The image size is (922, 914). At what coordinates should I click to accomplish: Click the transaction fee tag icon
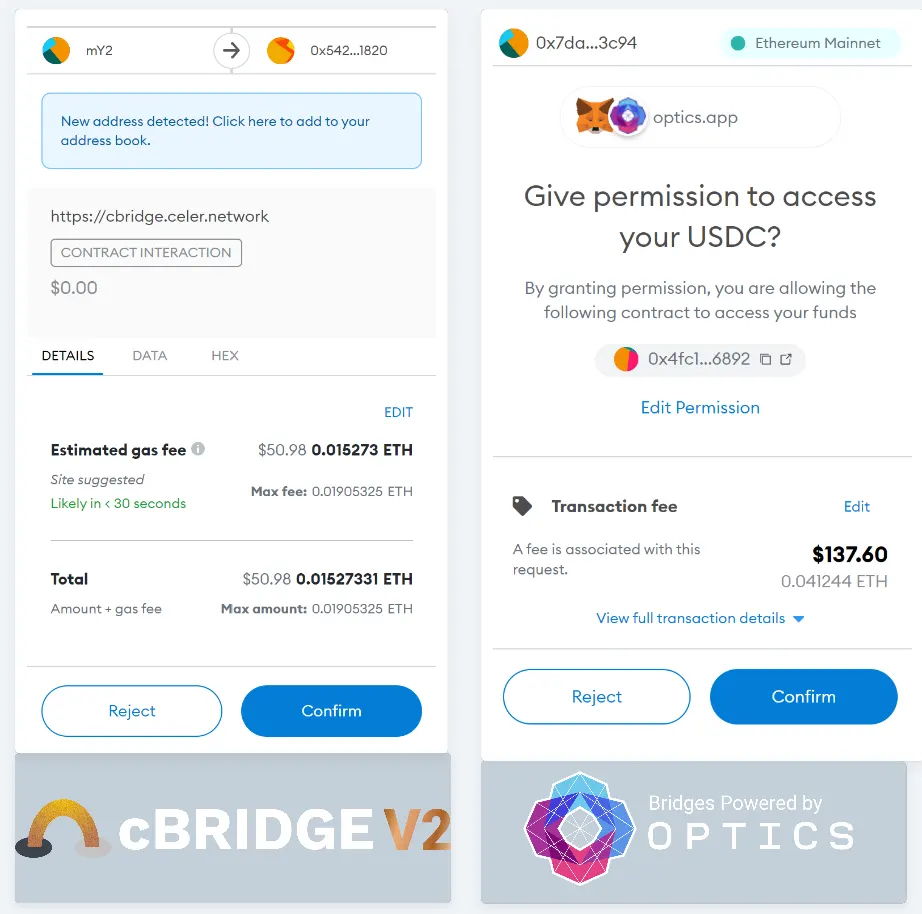click(x=522, y=506)
